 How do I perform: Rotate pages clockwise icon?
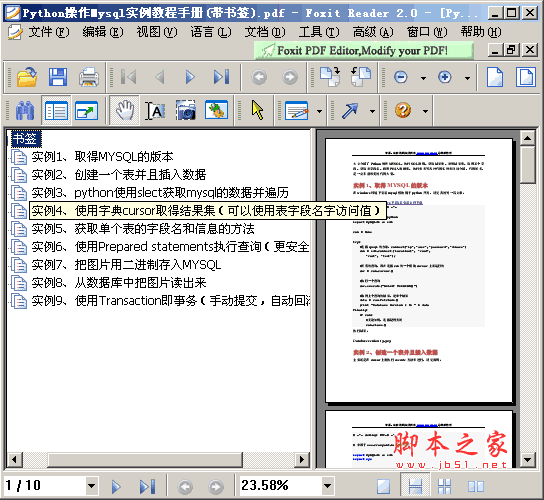[x=330, y=77]
